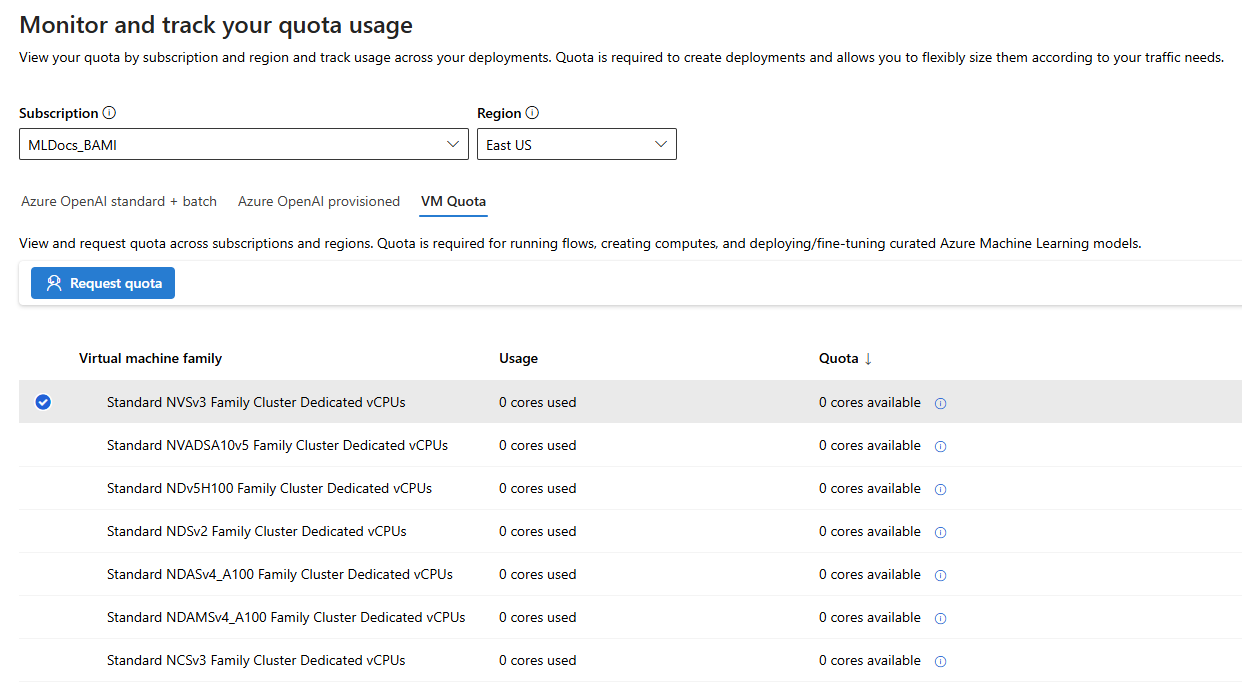1242x682 pixels.
Task: Click the quota info icon in NVSv3 row
Action: click(940, 403)
